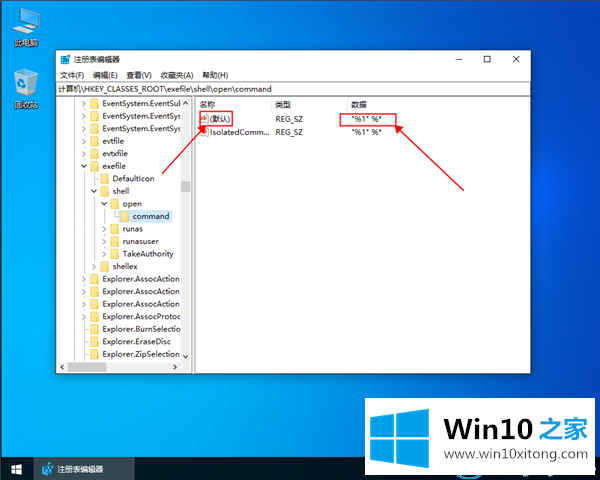
Task: Open the 文件(F) menu
Action: (x=72, y=75)
